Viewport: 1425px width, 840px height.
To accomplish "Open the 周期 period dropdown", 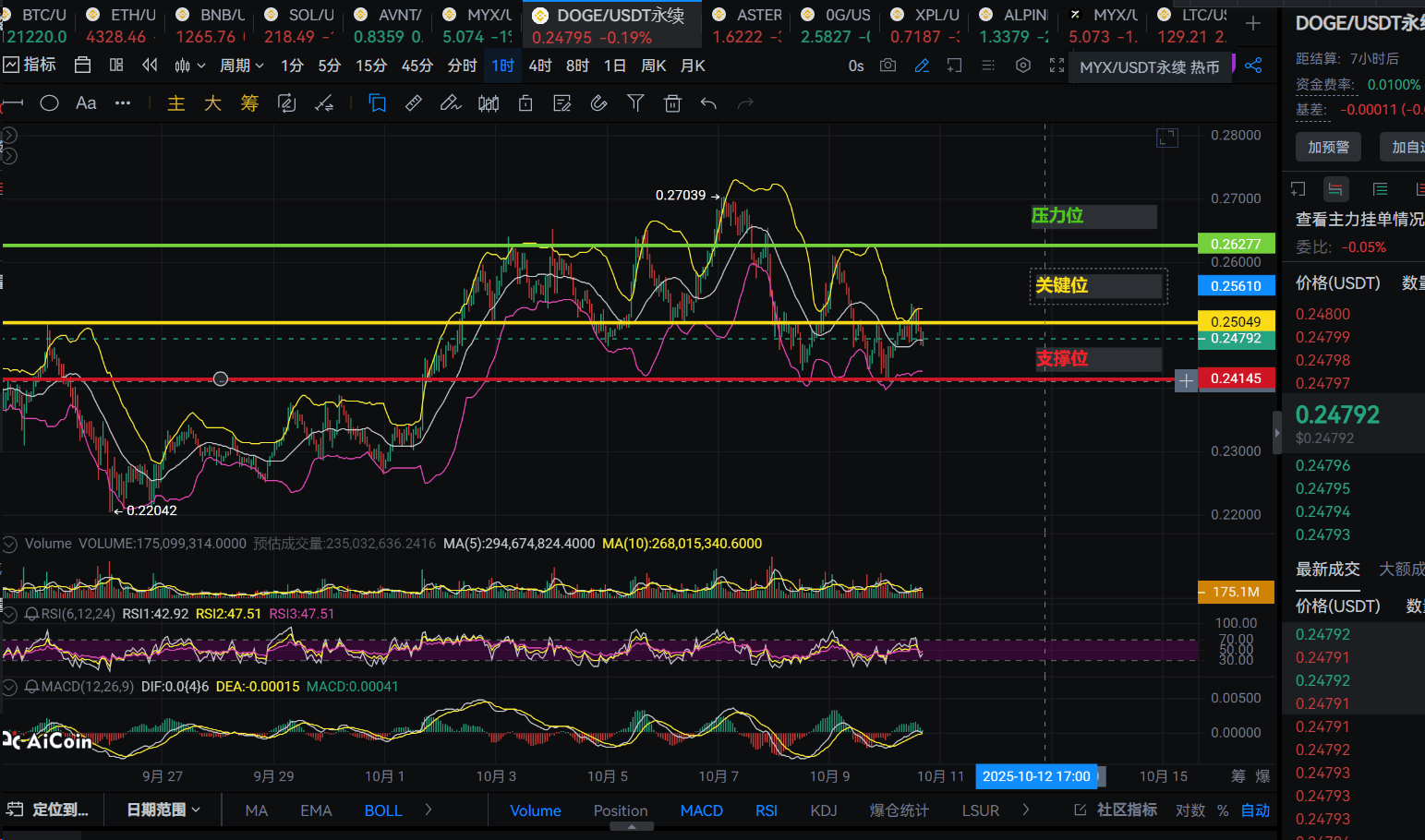I will point(241,66).
